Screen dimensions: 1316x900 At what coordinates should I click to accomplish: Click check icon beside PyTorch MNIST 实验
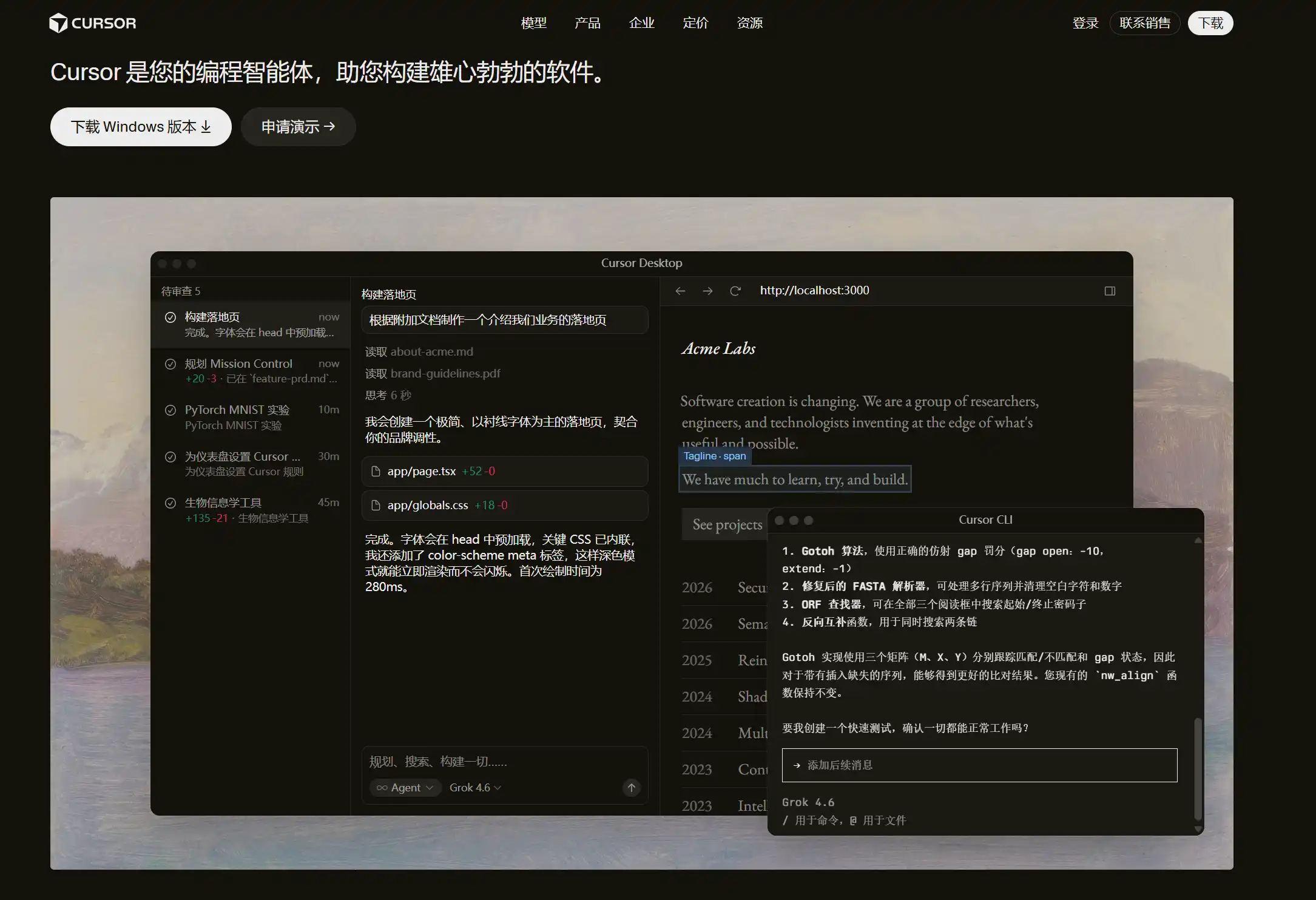pyautogui.click(x=170, y=410)
